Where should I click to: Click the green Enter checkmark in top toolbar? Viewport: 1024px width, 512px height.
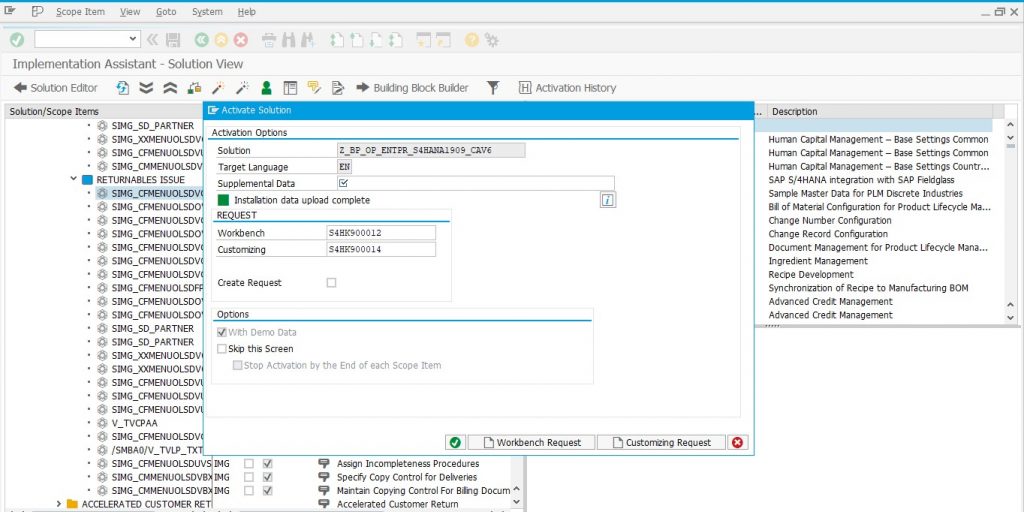(x=17, y=40)
